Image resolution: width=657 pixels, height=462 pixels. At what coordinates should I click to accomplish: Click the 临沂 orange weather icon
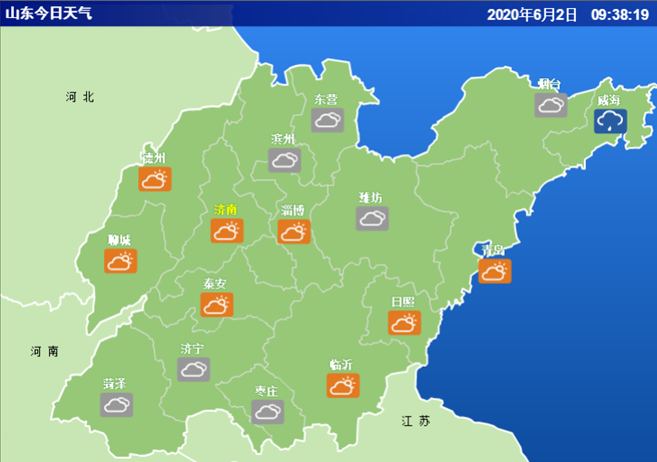click(x=343, y=385)
